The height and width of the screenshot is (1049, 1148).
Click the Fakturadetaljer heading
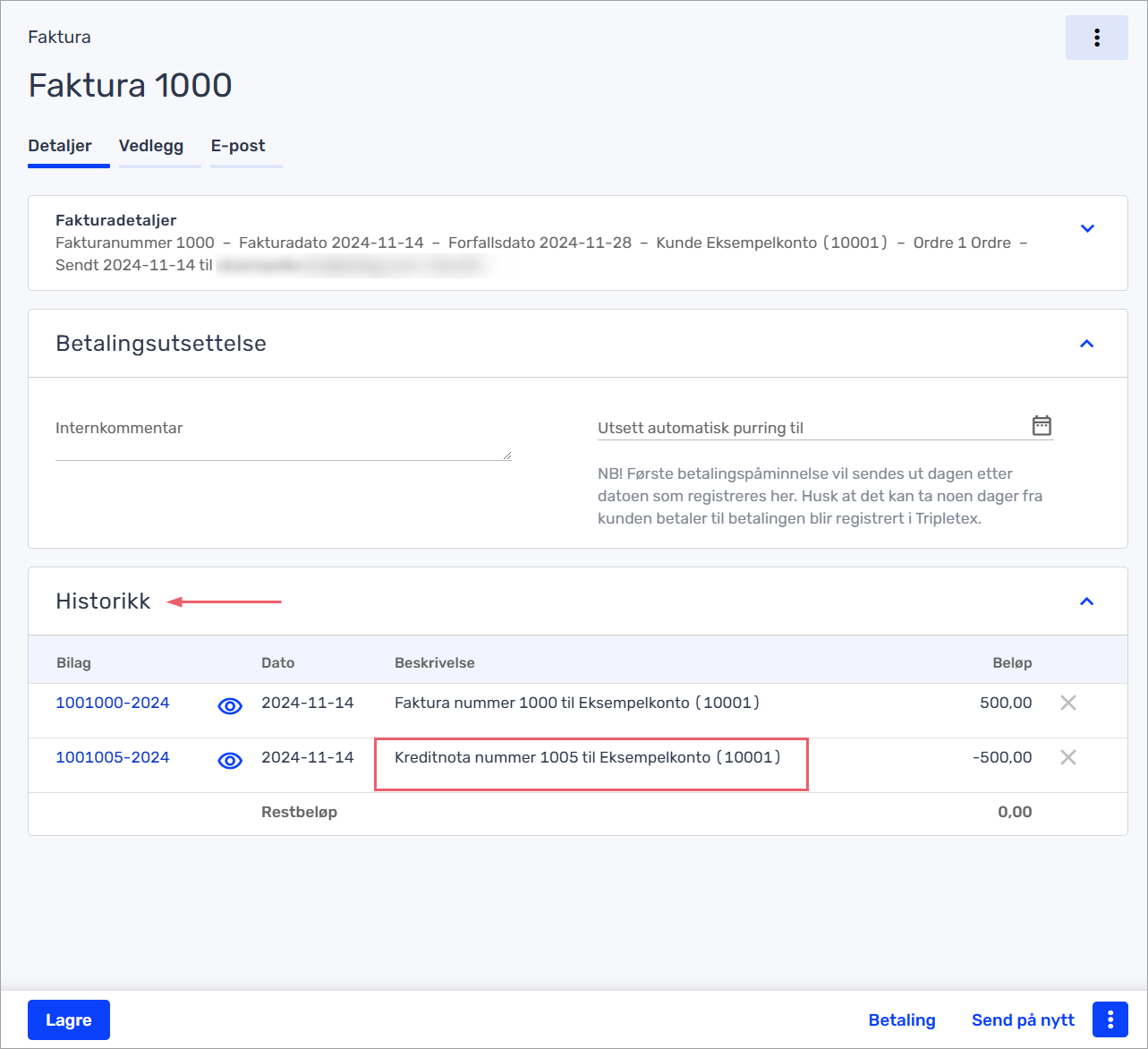tap(116, 220)
